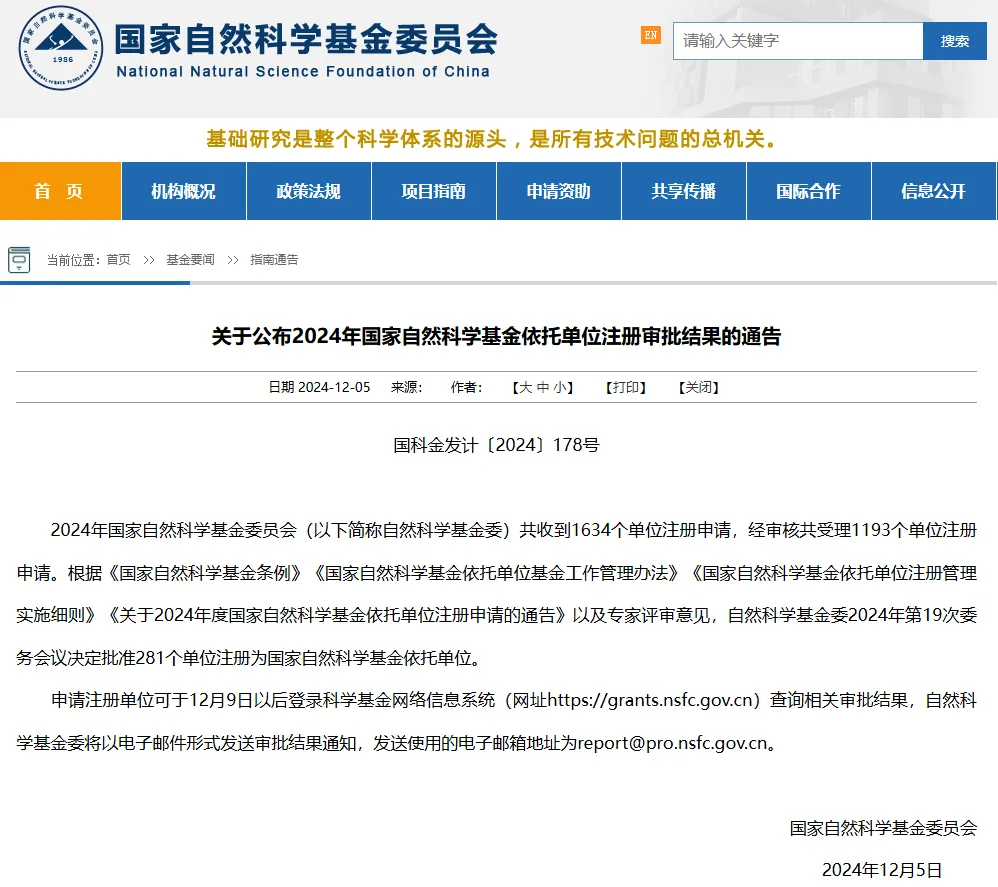Click the signature 国家自然科学基金委员会 at bottom

[x=883, y=828]
